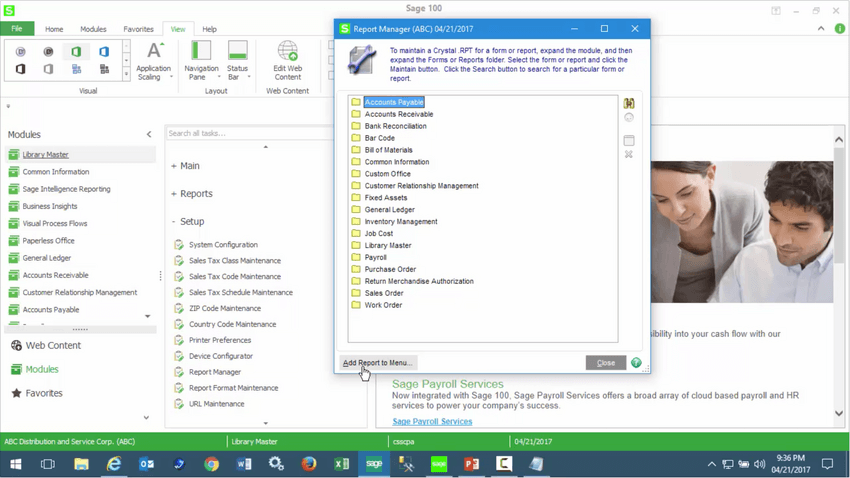850x478 pixels.
Task: Toggle the Status Bar layout icon
Action: 237,50
